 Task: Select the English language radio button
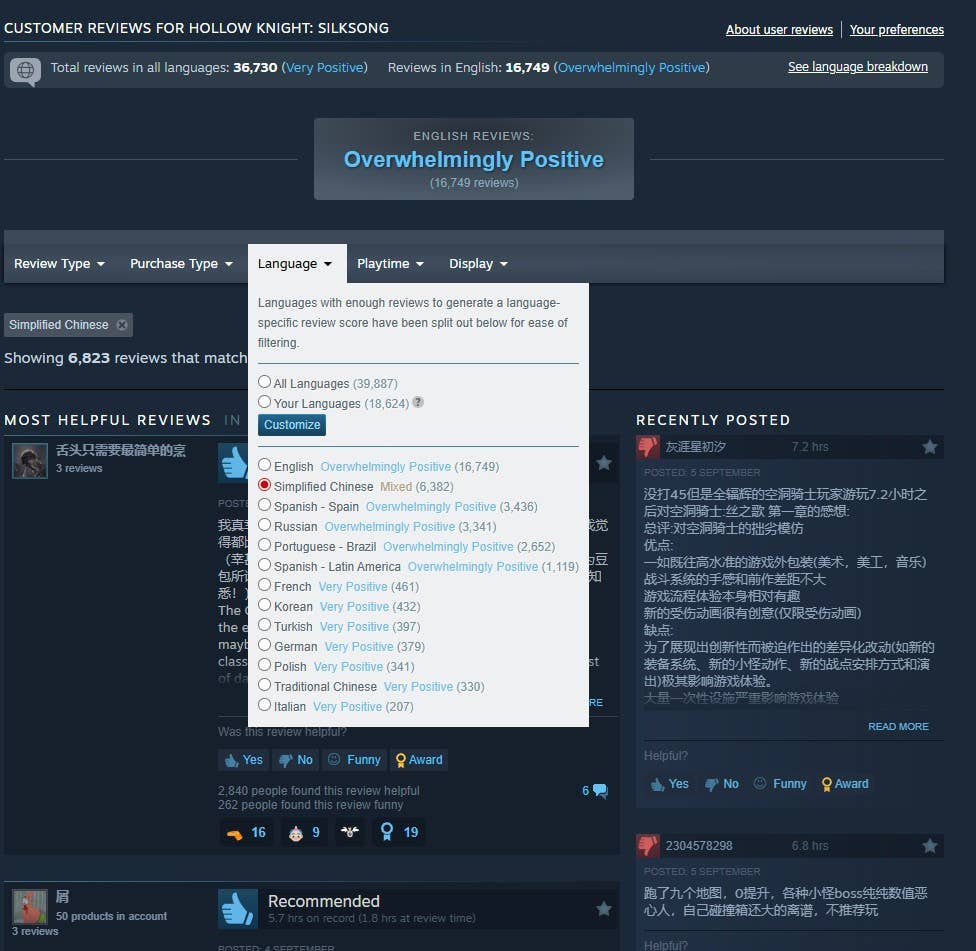[264, 465]
